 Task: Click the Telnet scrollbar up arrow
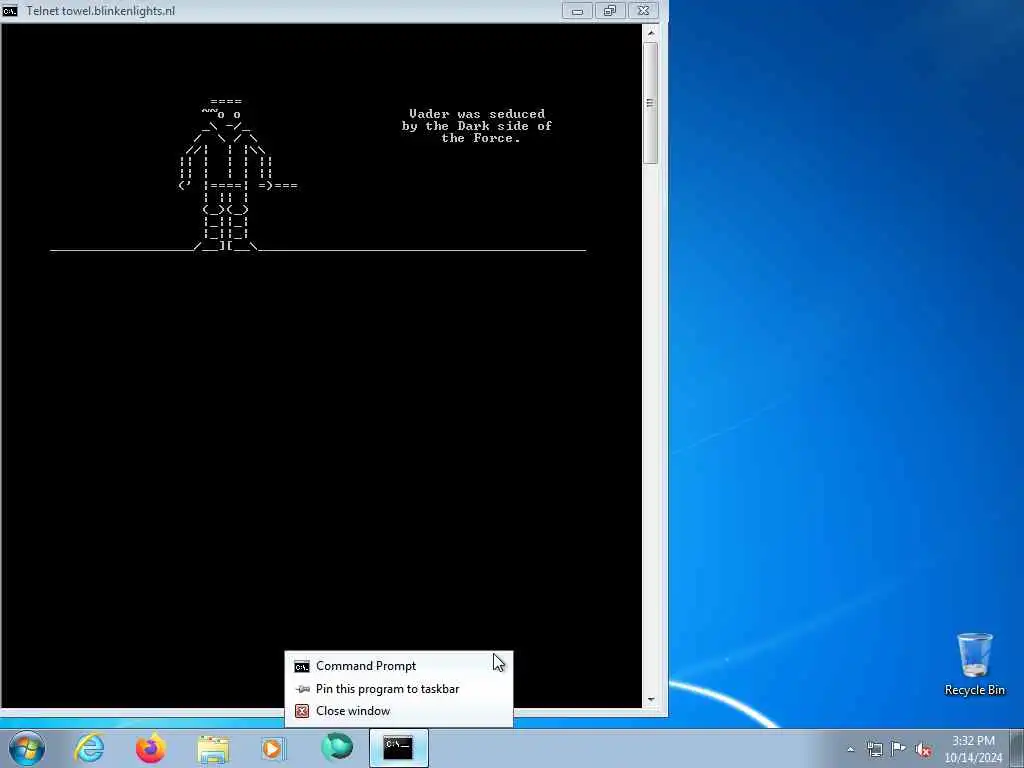click(650, 32)
